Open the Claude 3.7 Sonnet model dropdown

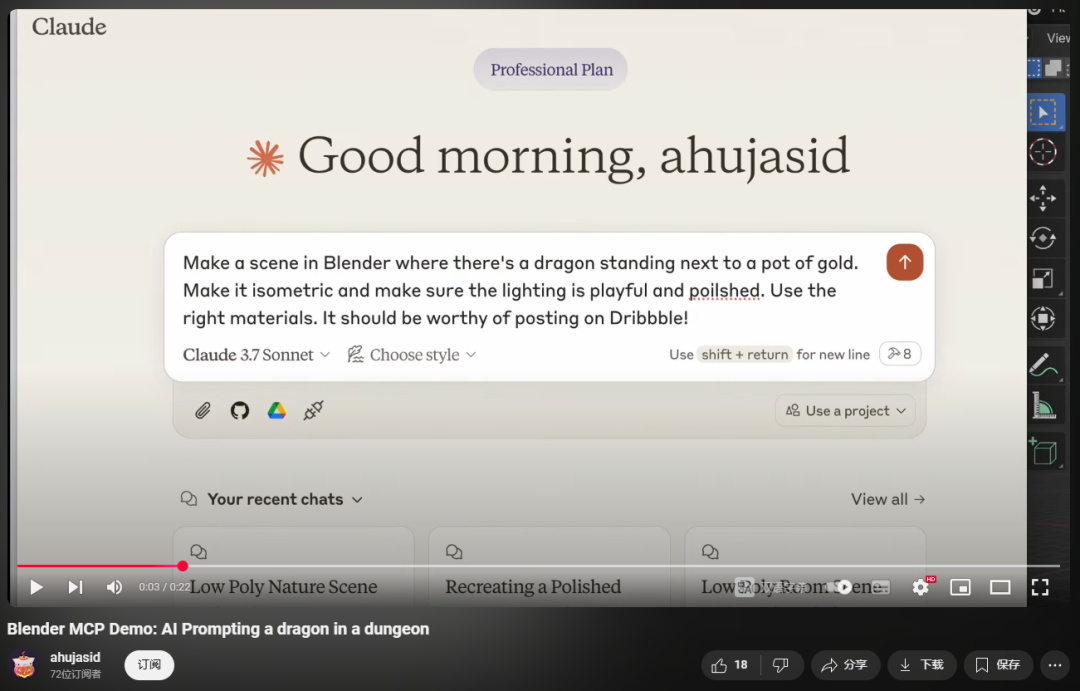point(256,355)
